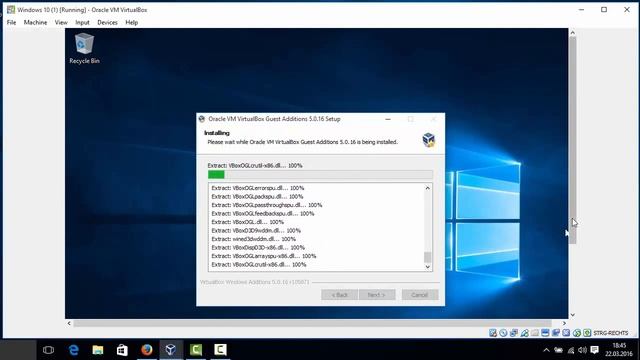Click the Next button in setup dialog
Viewport: 640px width, 360px height.
tap(377, 295)
